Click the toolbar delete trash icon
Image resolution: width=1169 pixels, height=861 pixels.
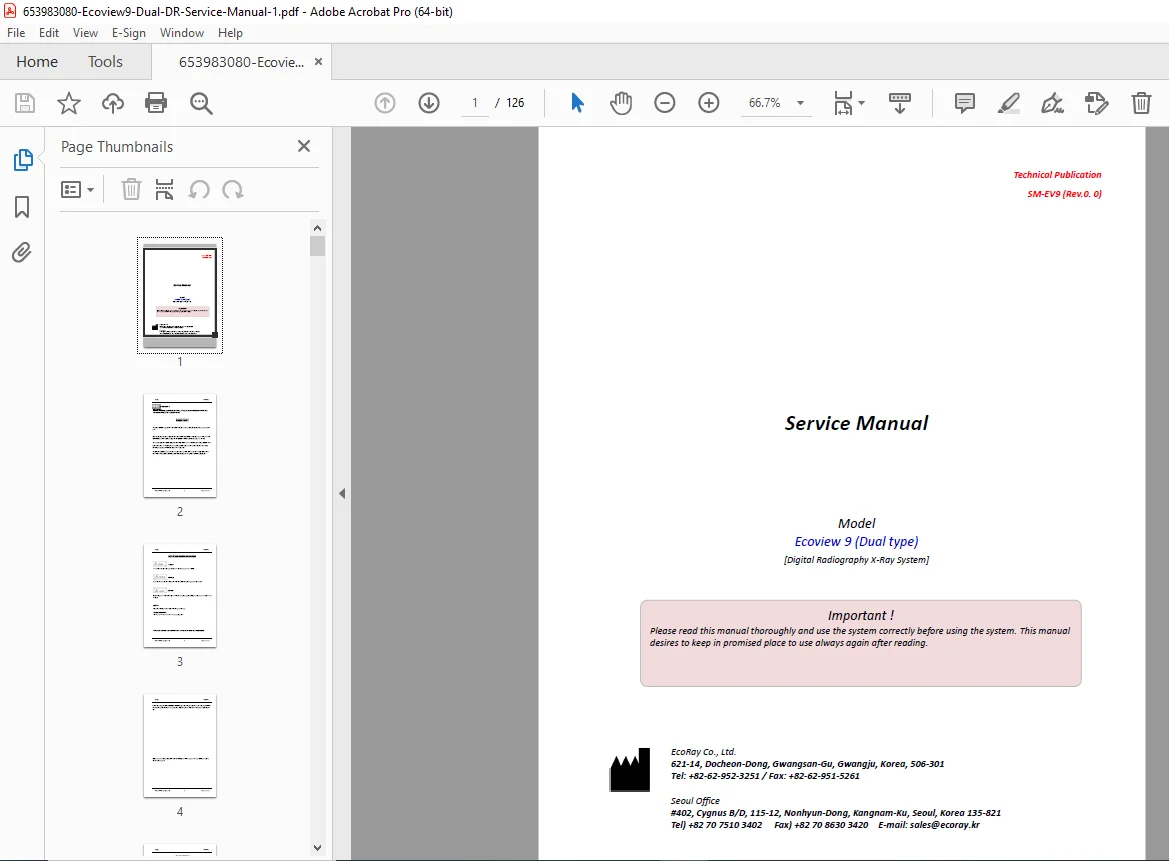(1141, 103)
